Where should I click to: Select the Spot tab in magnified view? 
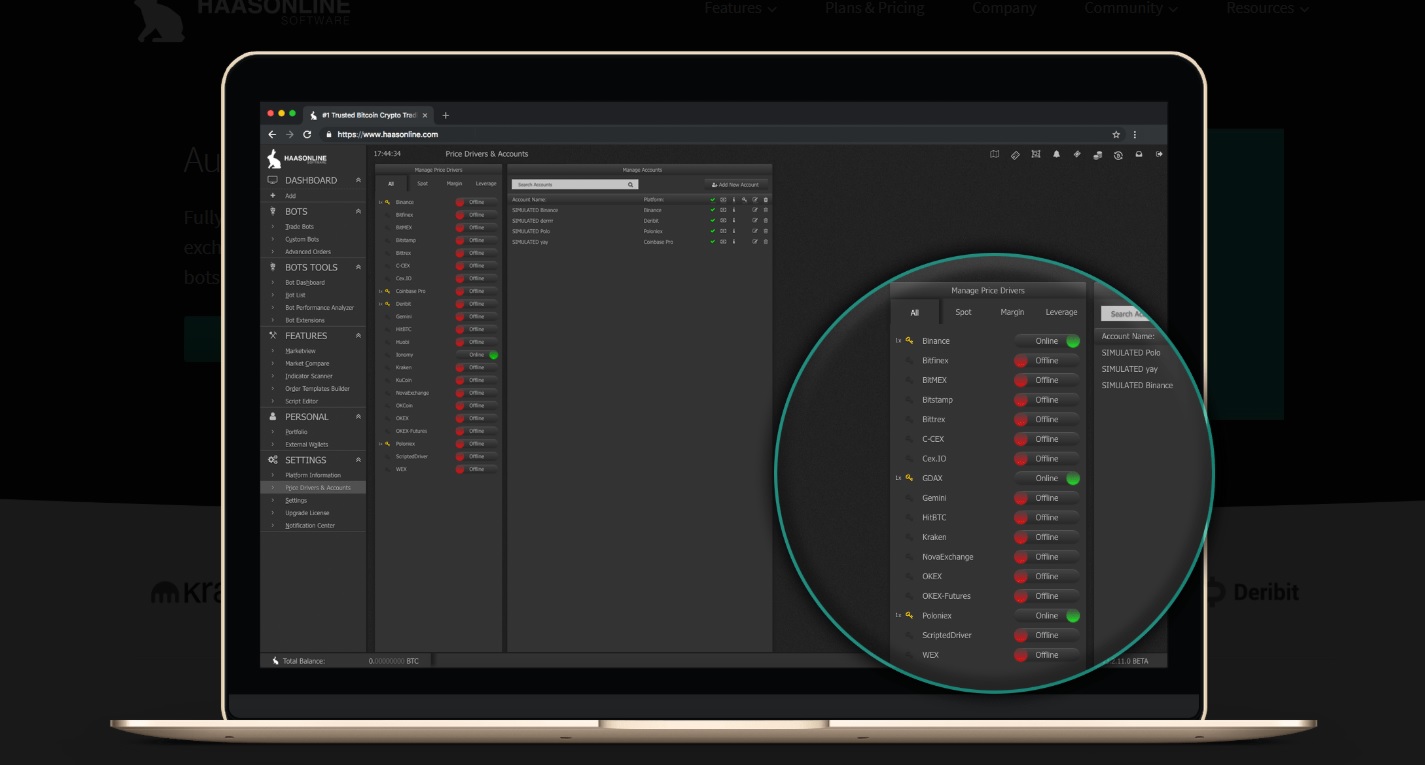click(x=963, y=312)
